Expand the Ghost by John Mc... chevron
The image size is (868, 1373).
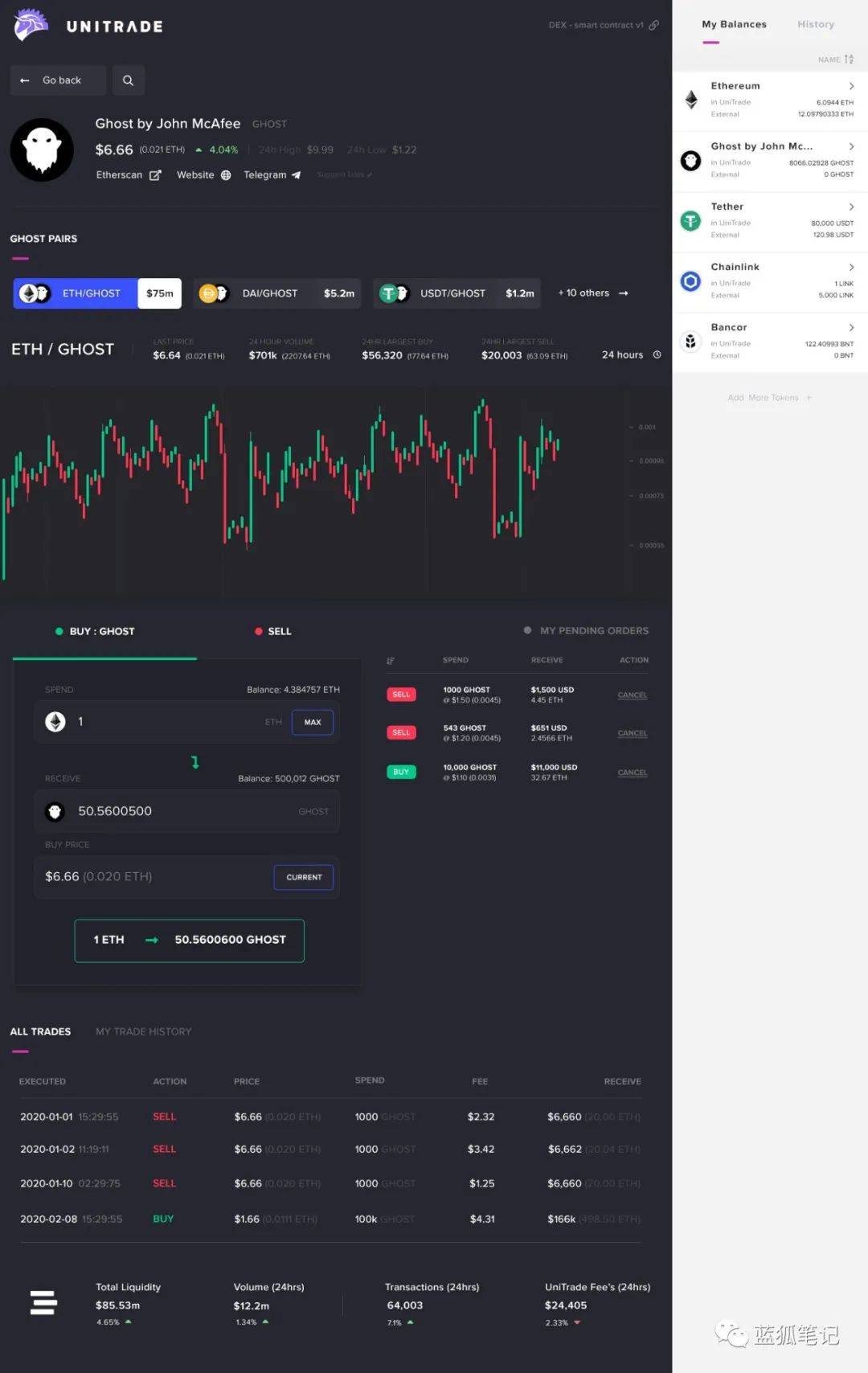[x=852, y=146]
